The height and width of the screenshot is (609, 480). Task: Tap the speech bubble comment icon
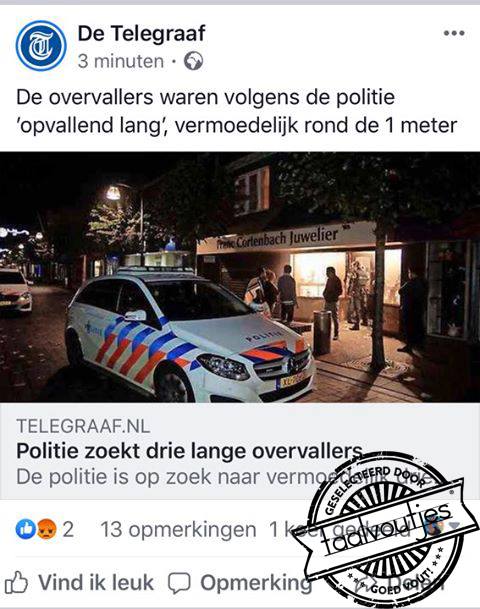[179, 583]
